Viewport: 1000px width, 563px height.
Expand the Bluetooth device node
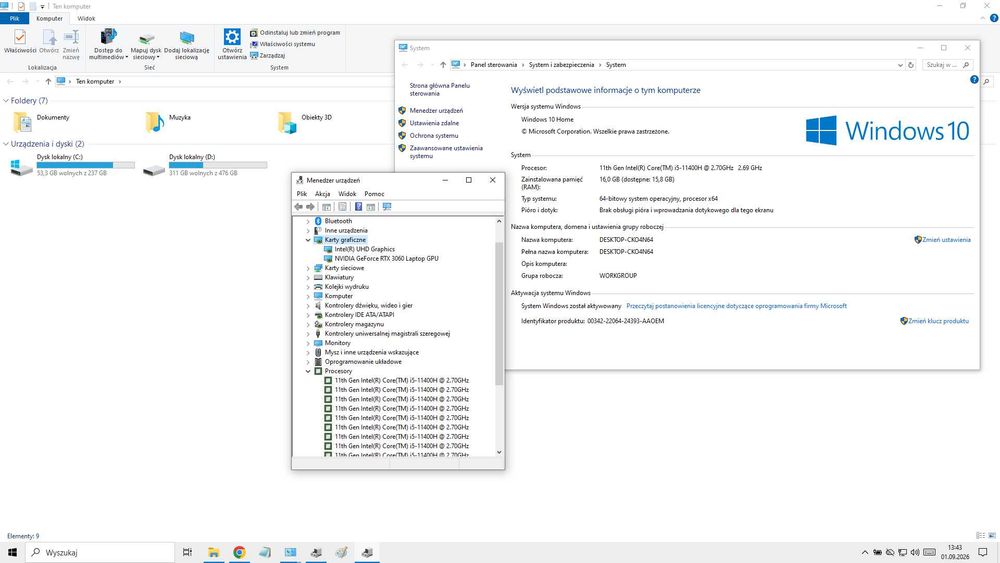click(x=308, y=221)
